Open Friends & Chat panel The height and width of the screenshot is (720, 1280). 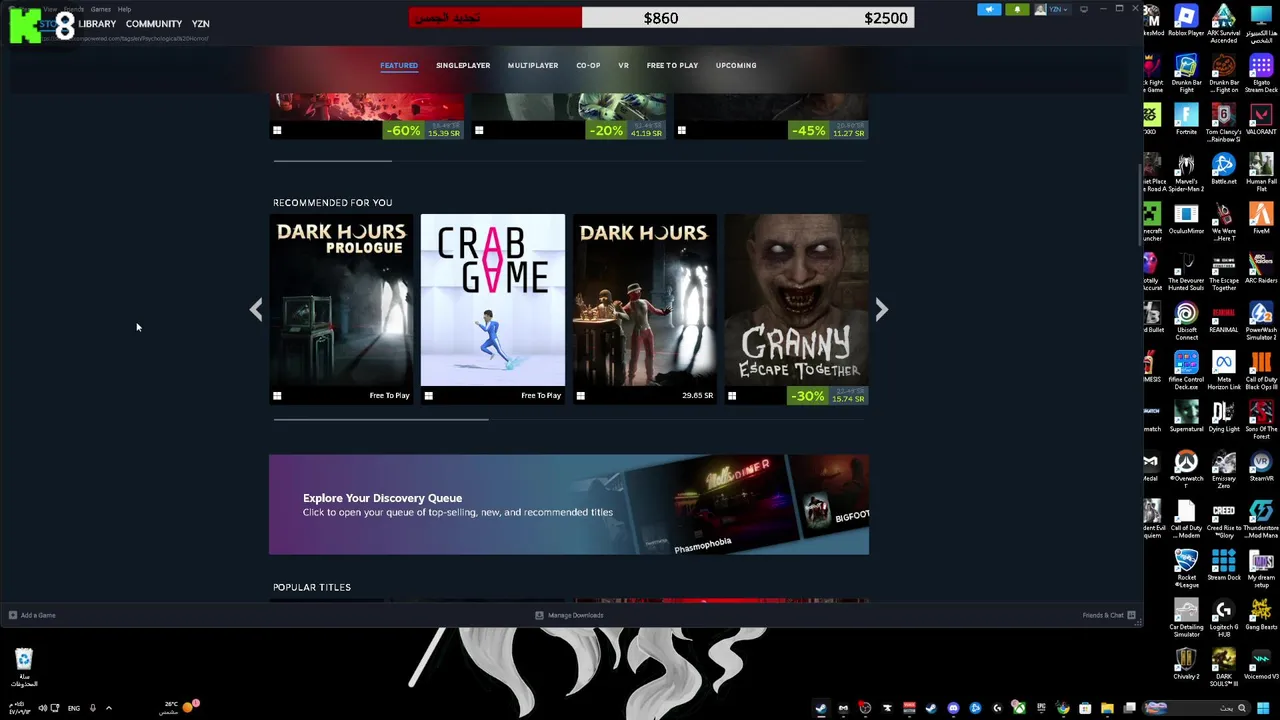pyautogui.click(x=1109, y=615)
